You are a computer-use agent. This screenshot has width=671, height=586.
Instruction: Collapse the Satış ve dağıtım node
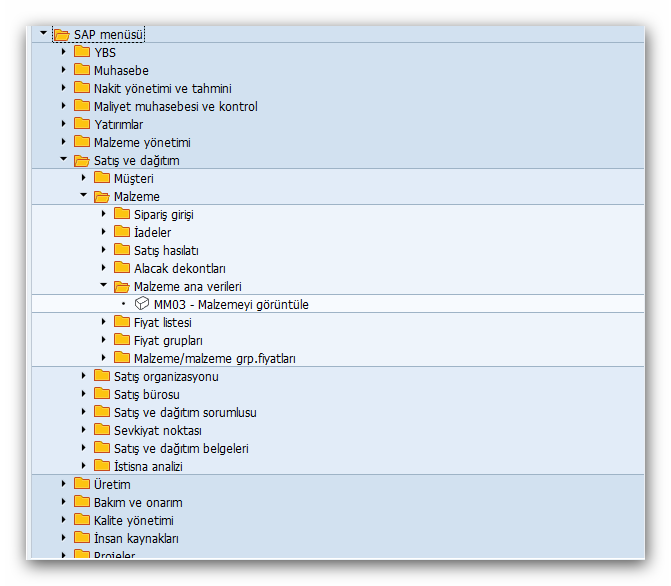[63, 159]
